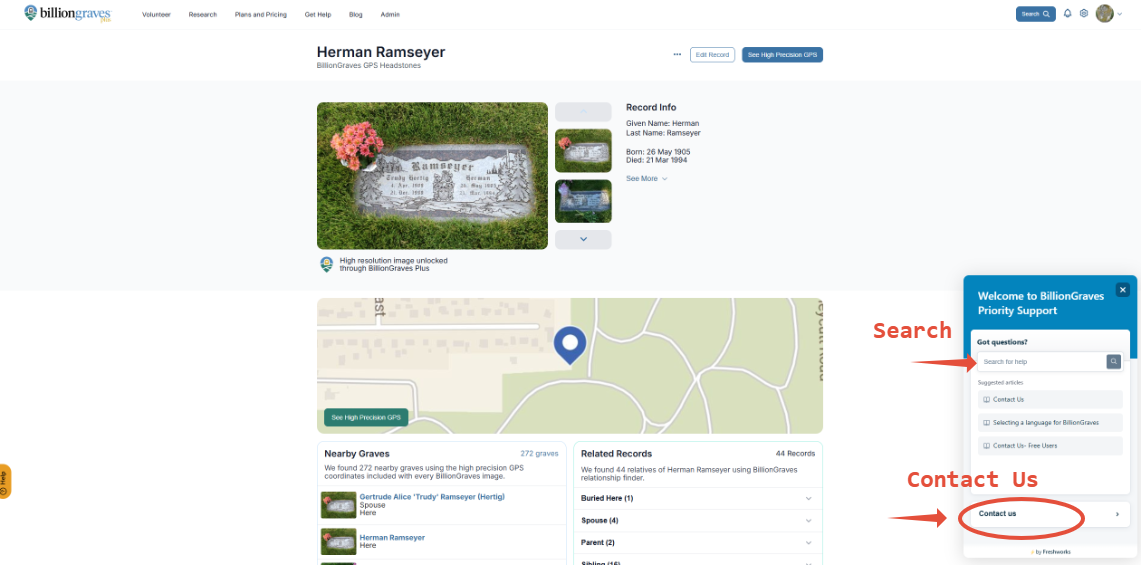Click Gertrude Ramseyer grave thumbnail
Viewport: 1141px width, 565px height.
338,505
